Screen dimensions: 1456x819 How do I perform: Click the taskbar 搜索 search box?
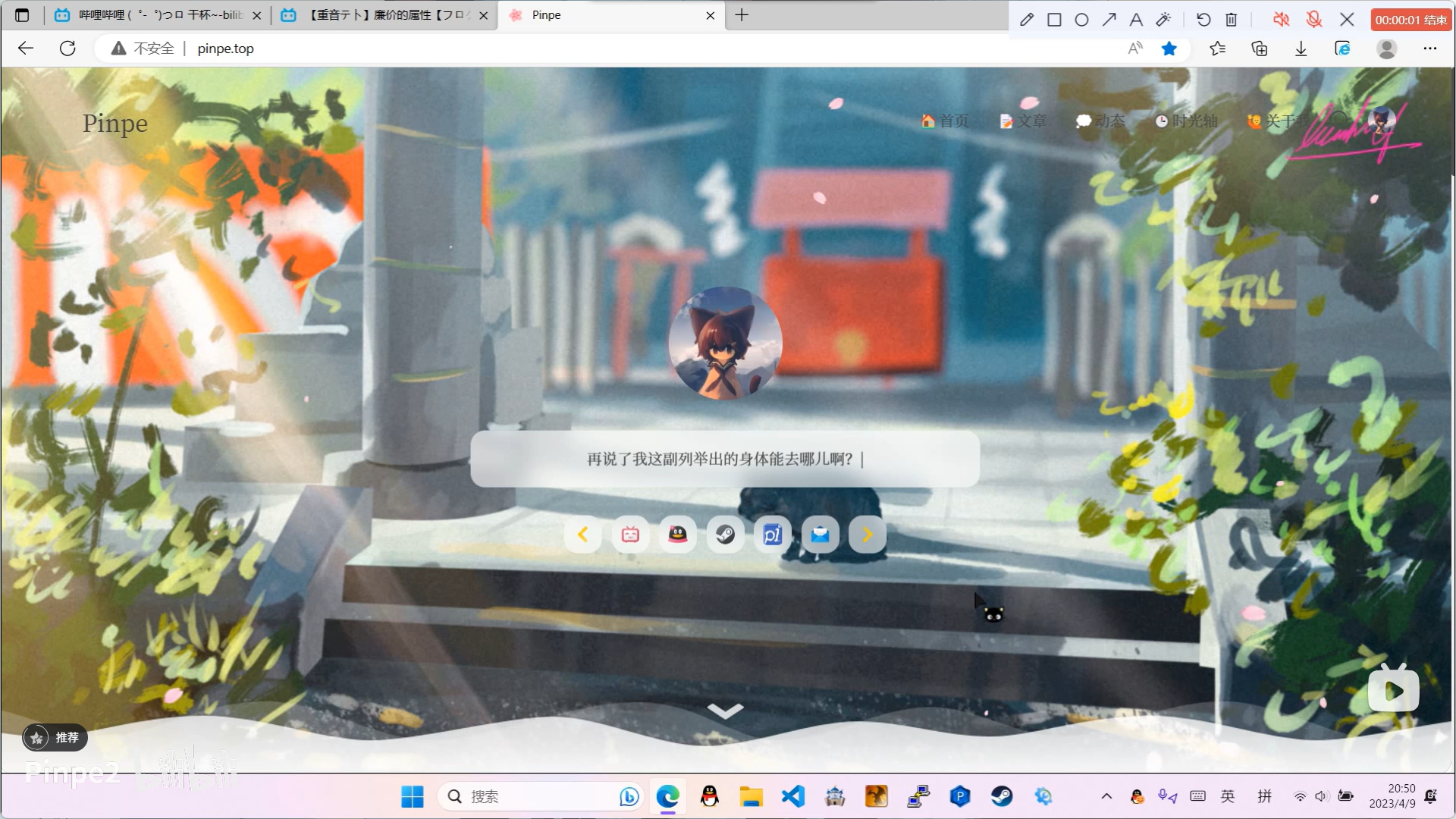click(x=531, y=796)
